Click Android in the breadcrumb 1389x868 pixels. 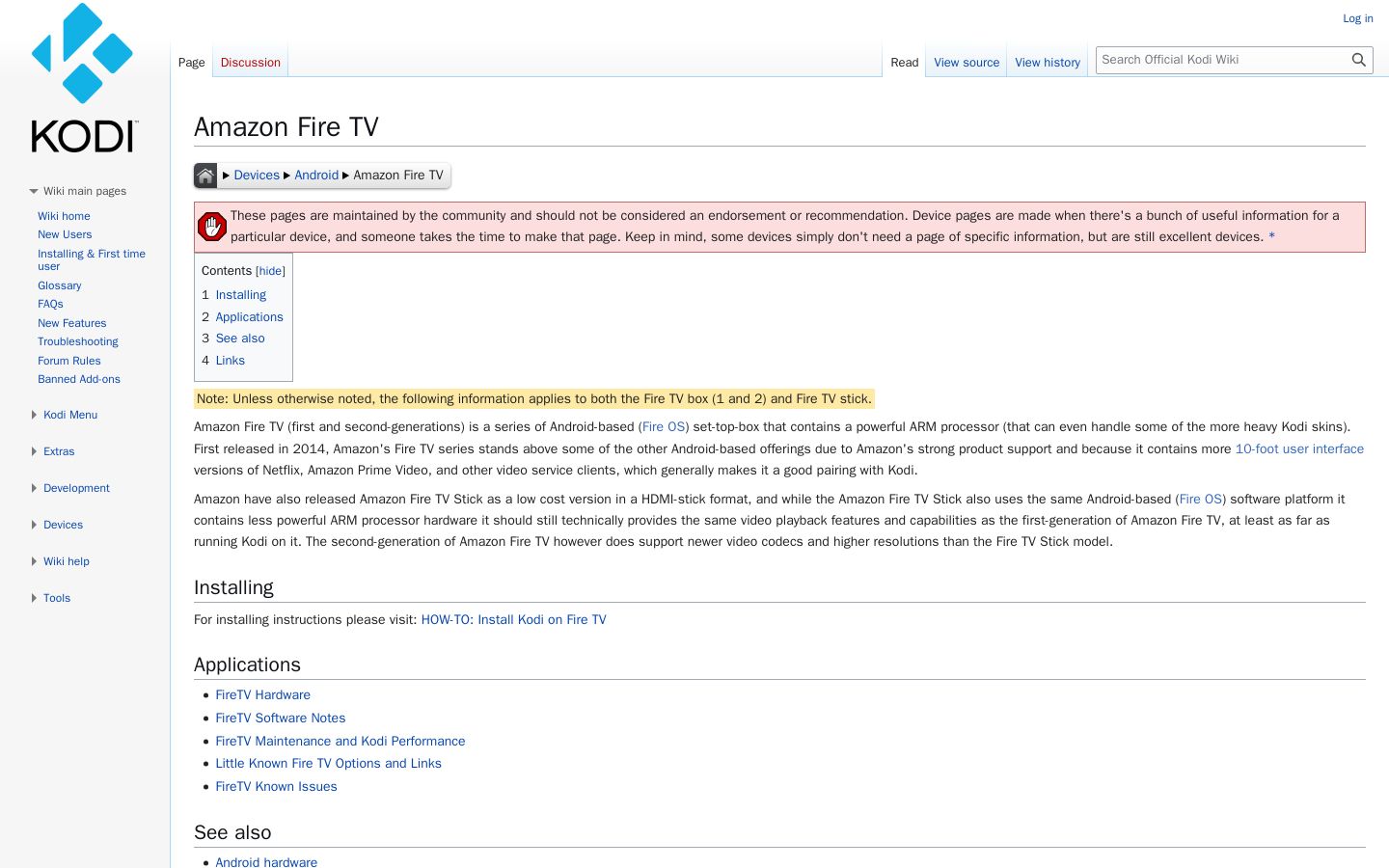click(316, 176)
